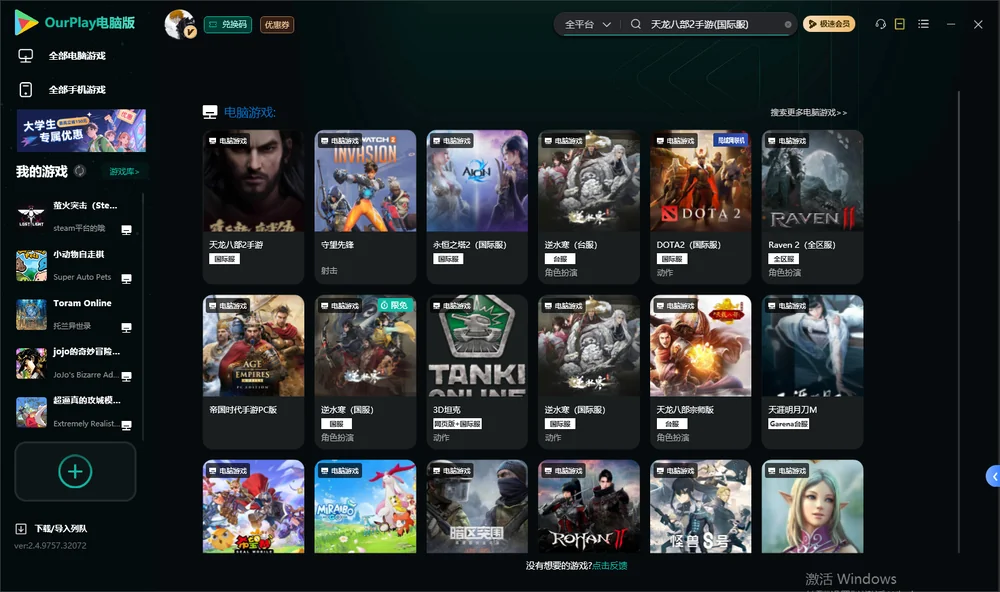The image size is (1000, 592).
Task: Click the monitor icon beside 电脑游戏 heading
Action: [210, 112]
